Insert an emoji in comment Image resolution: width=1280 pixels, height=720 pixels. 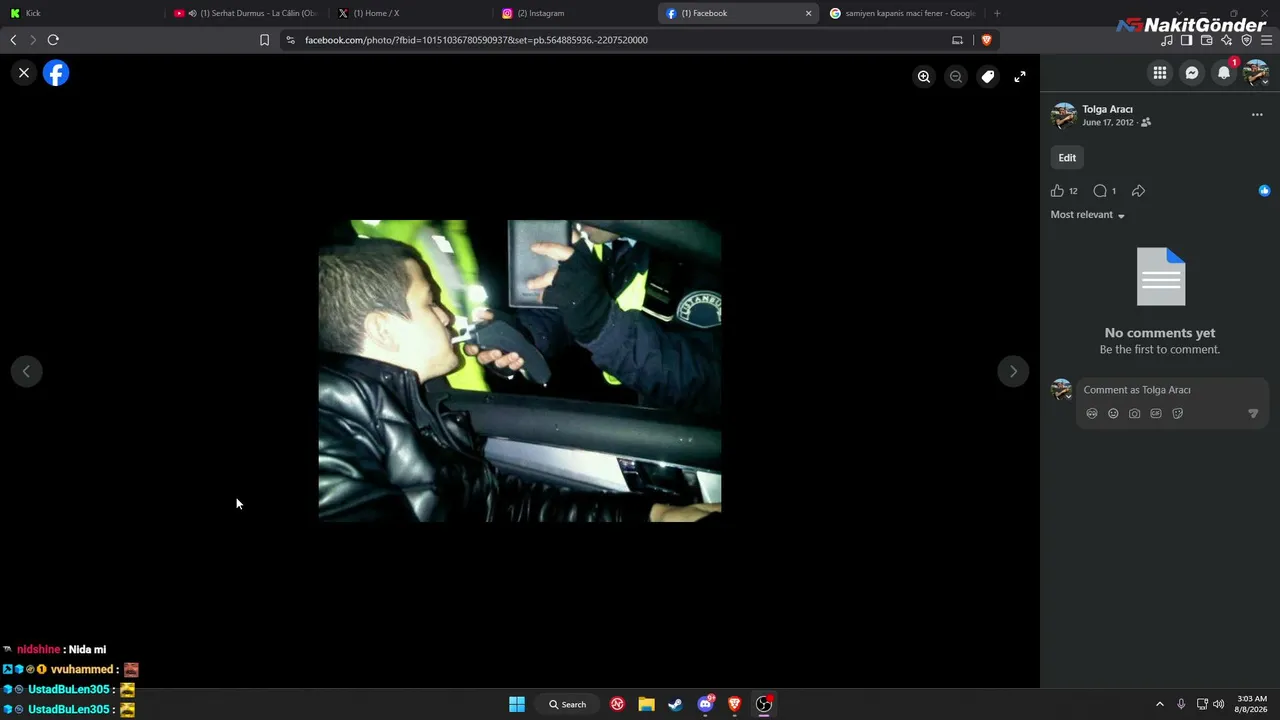(1113, 414)
